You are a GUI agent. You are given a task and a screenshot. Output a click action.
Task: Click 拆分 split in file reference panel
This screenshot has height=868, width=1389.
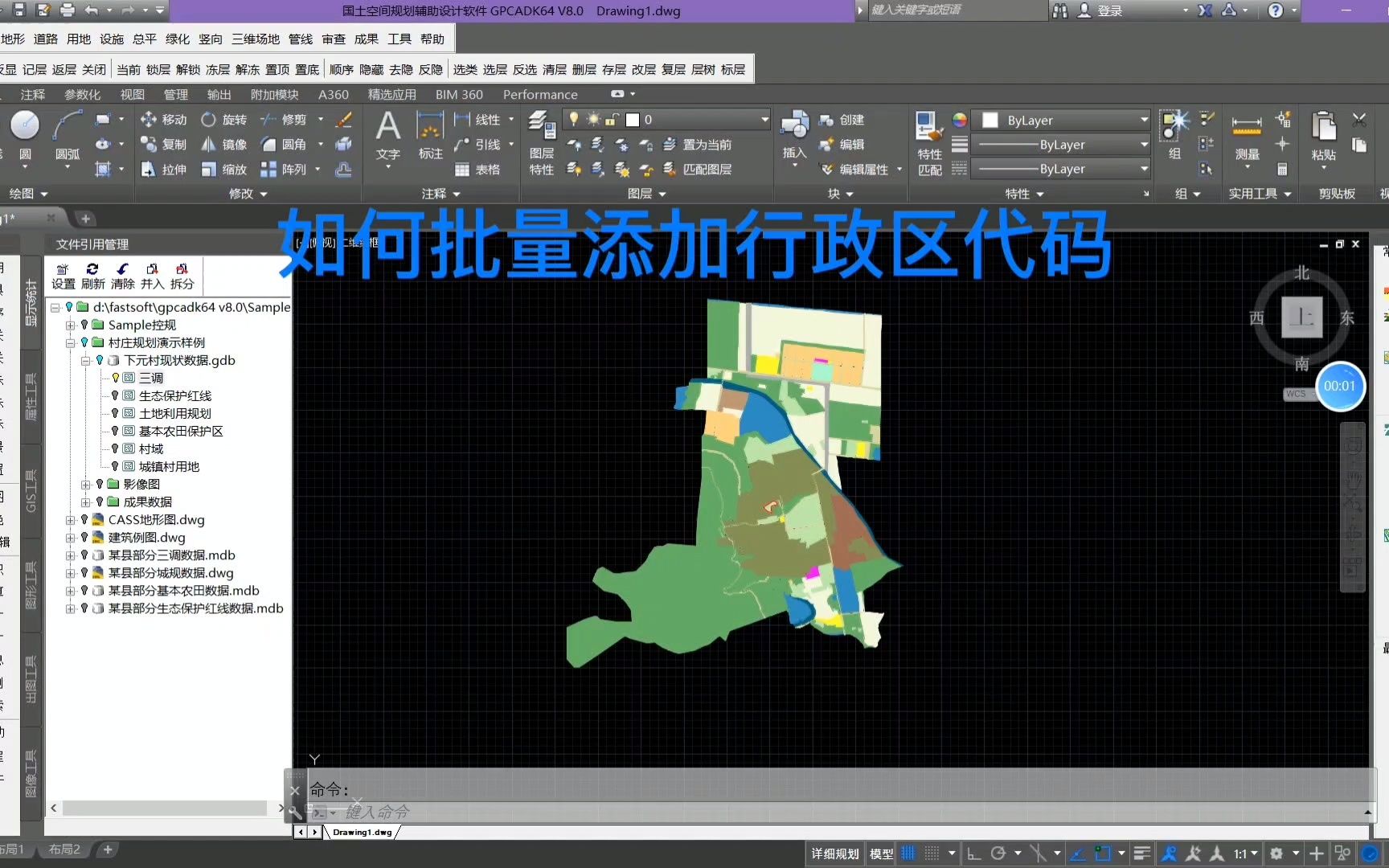pyautogui.click(x=182, y=276)
